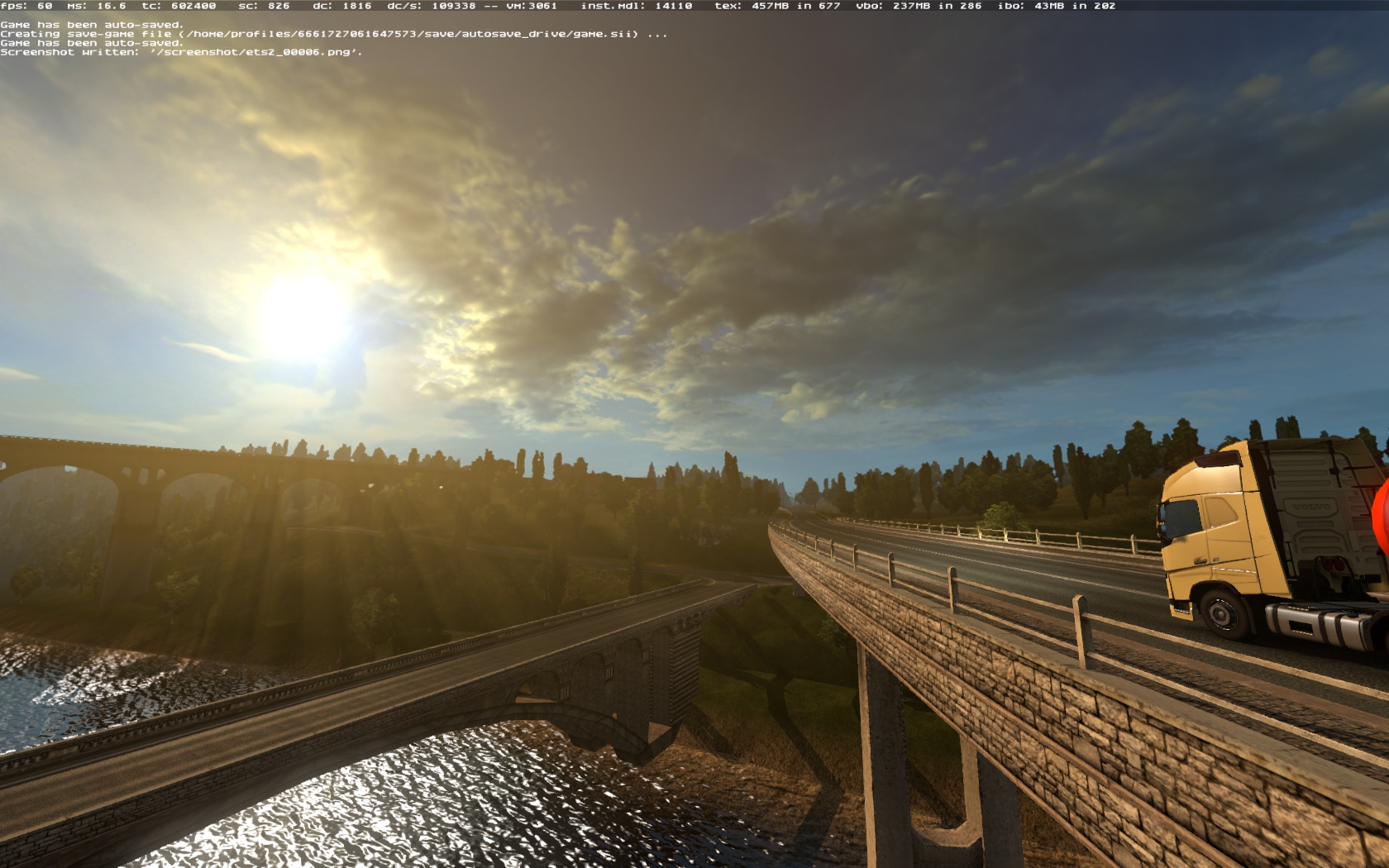Screen dimensions: 1389x868
Task: Click the 'Creating save-game file' console line
Action: (331, 34)
